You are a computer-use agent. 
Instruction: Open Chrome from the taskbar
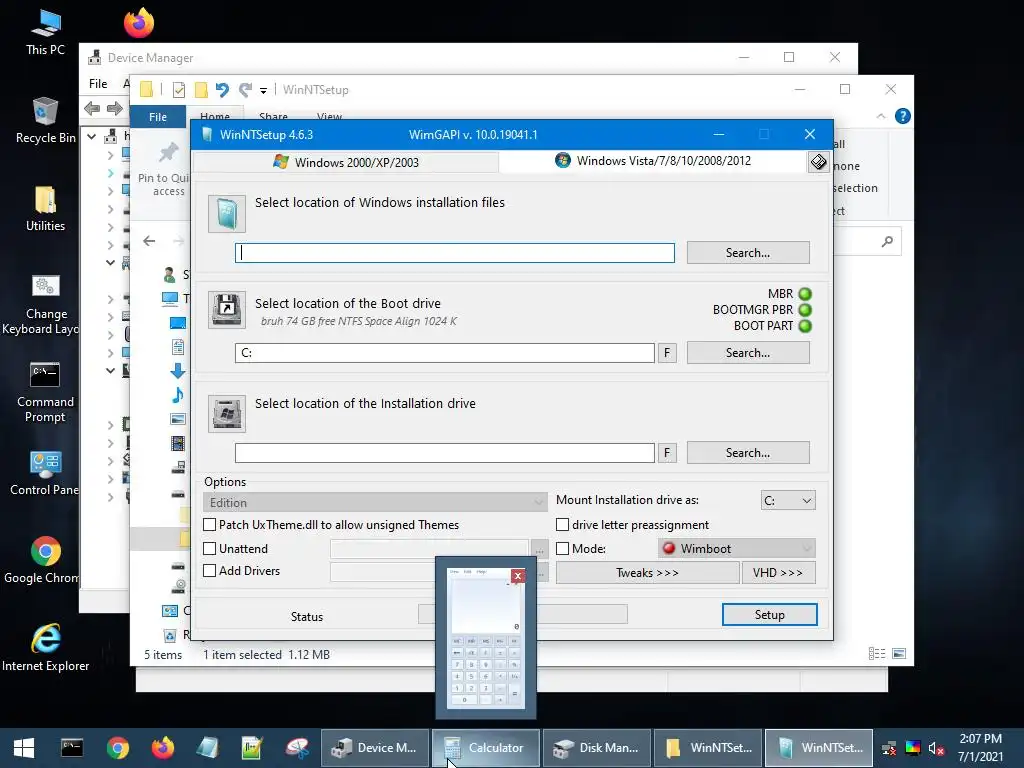(118, 748)
